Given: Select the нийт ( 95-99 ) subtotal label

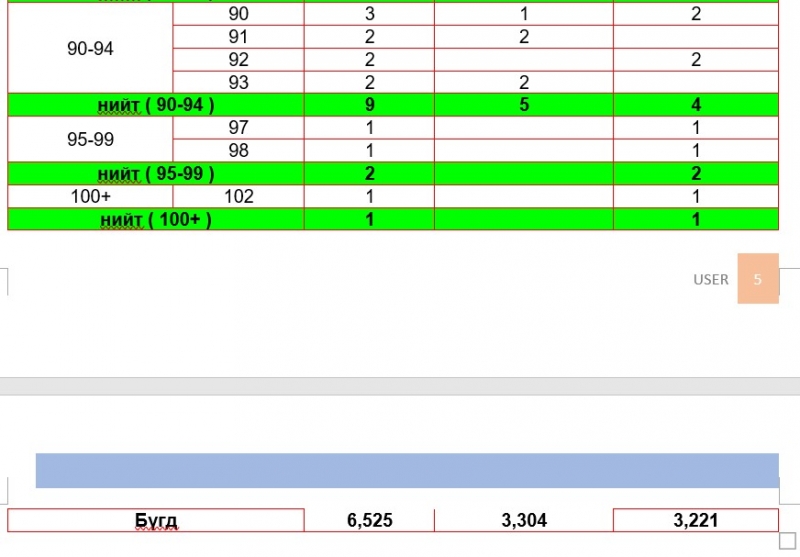Looking at the screenshot, I should [157, 173].
